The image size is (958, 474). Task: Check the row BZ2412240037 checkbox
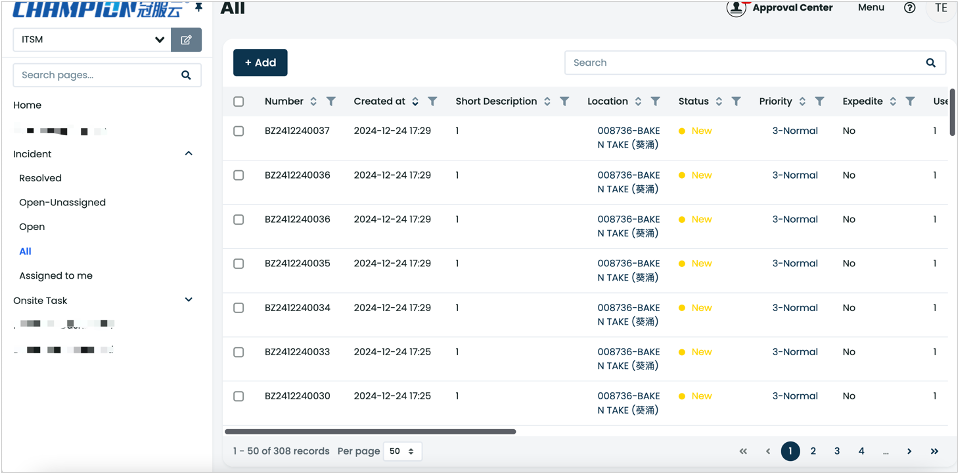[x=238, y=131]
